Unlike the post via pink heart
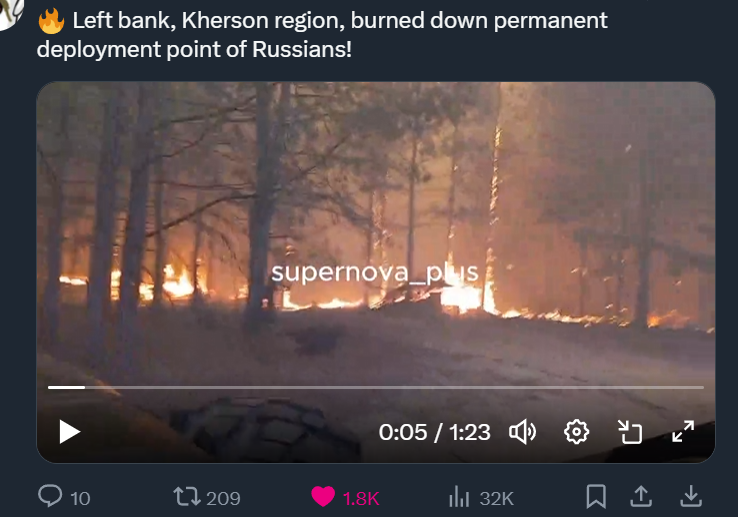The width and height of the screenshot is (738, 517). (x=323, y=497)
